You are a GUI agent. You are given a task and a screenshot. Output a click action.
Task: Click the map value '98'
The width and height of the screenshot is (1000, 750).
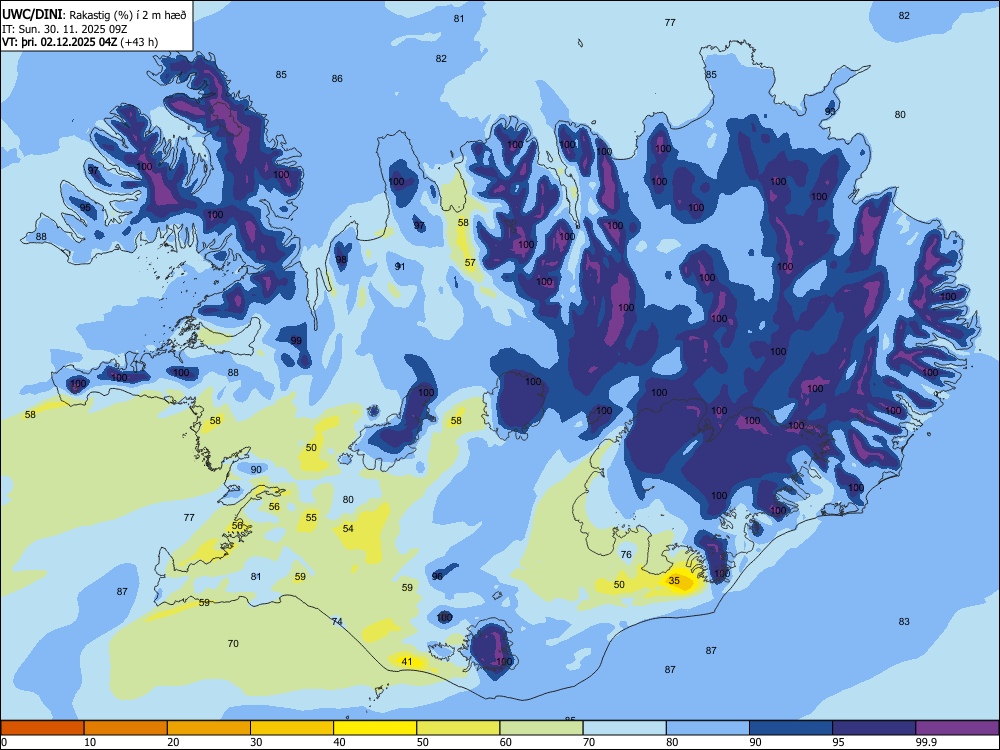click(x=341, y=260)
